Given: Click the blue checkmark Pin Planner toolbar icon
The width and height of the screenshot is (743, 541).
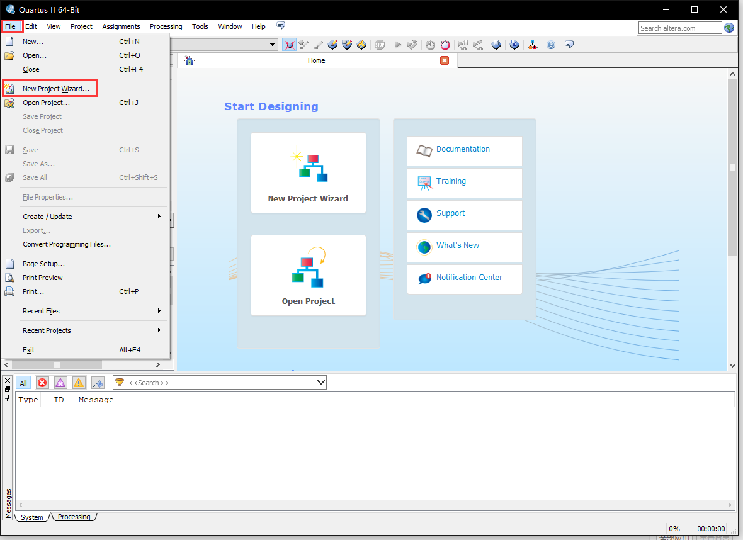Looking at the screenshot, I should pos(347,45).
